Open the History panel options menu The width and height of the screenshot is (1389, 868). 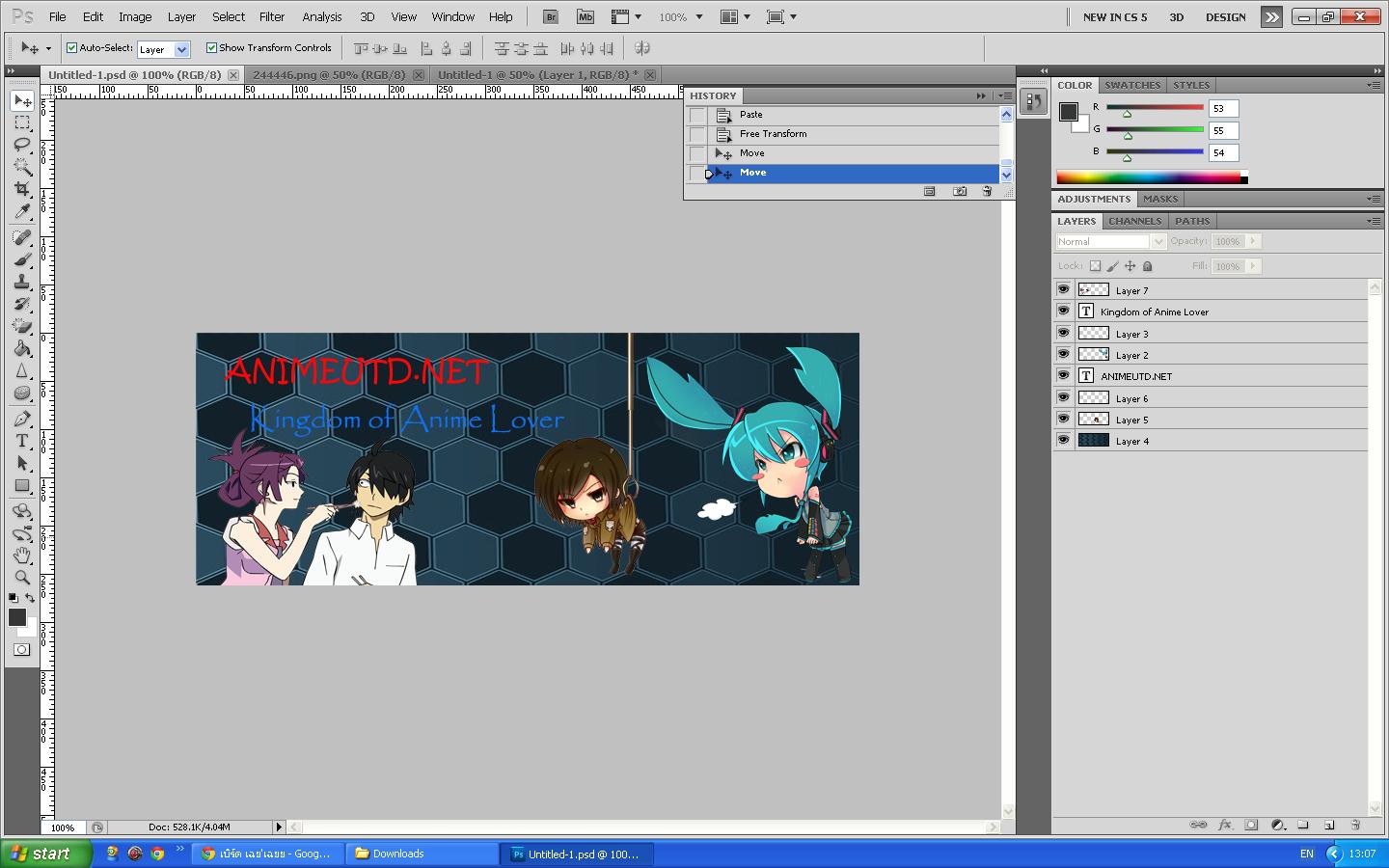coord(1005,95)
